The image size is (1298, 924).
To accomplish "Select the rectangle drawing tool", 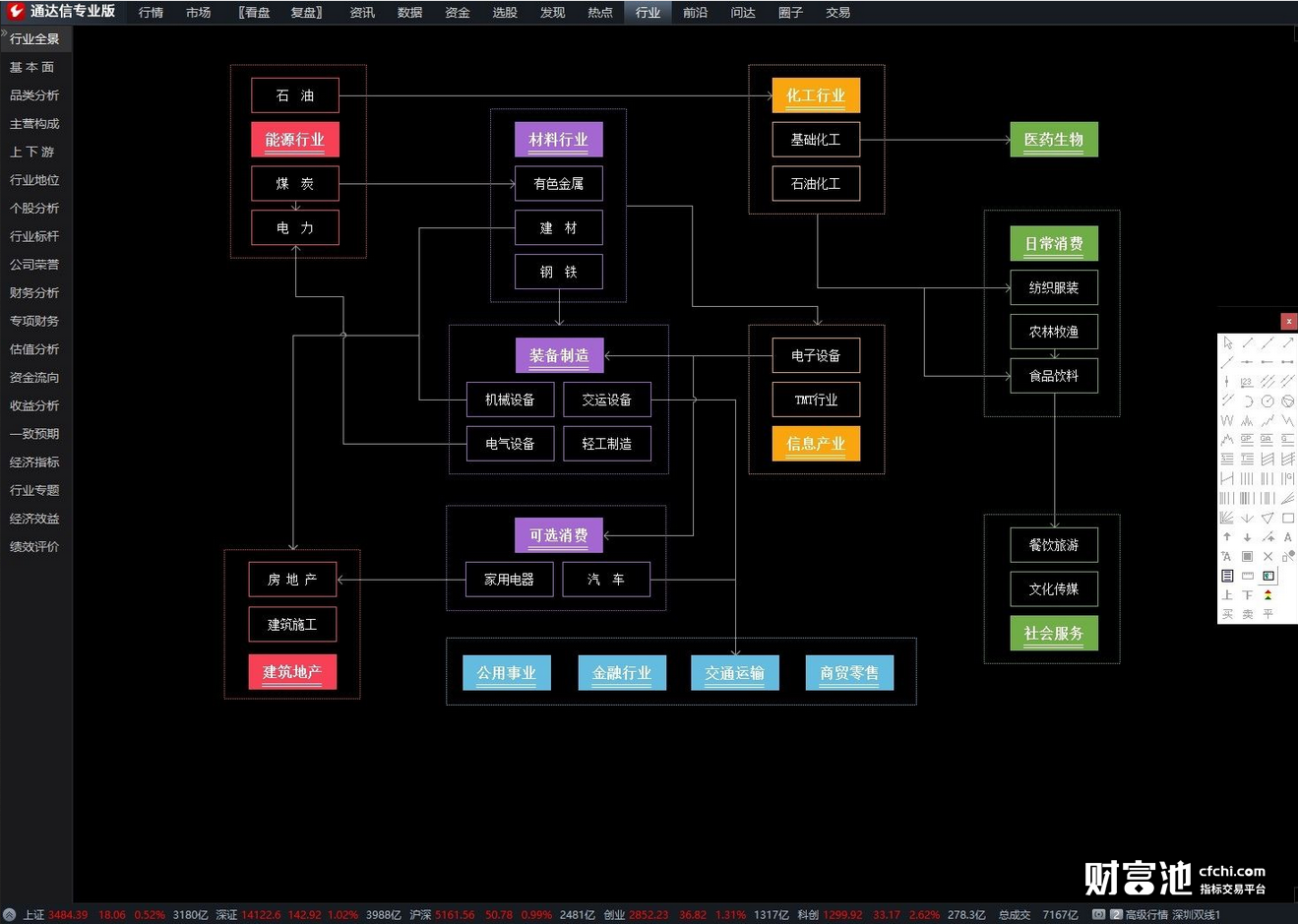I will pos(1288,518).
